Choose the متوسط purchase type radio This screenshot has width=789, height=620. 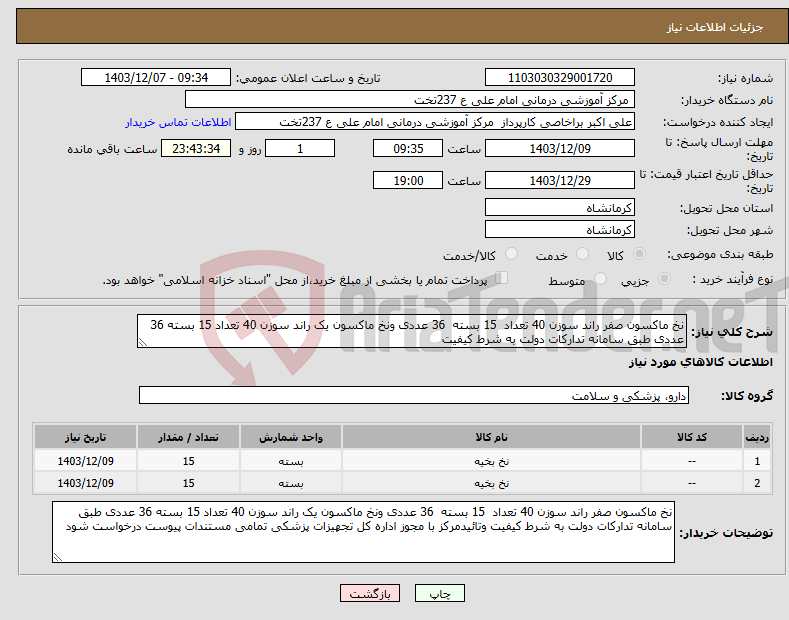point(600,278)
